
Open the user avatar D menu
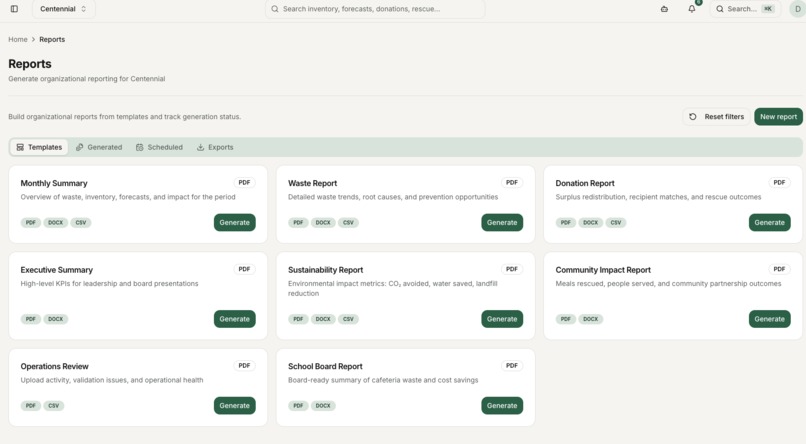pos(797,9)
